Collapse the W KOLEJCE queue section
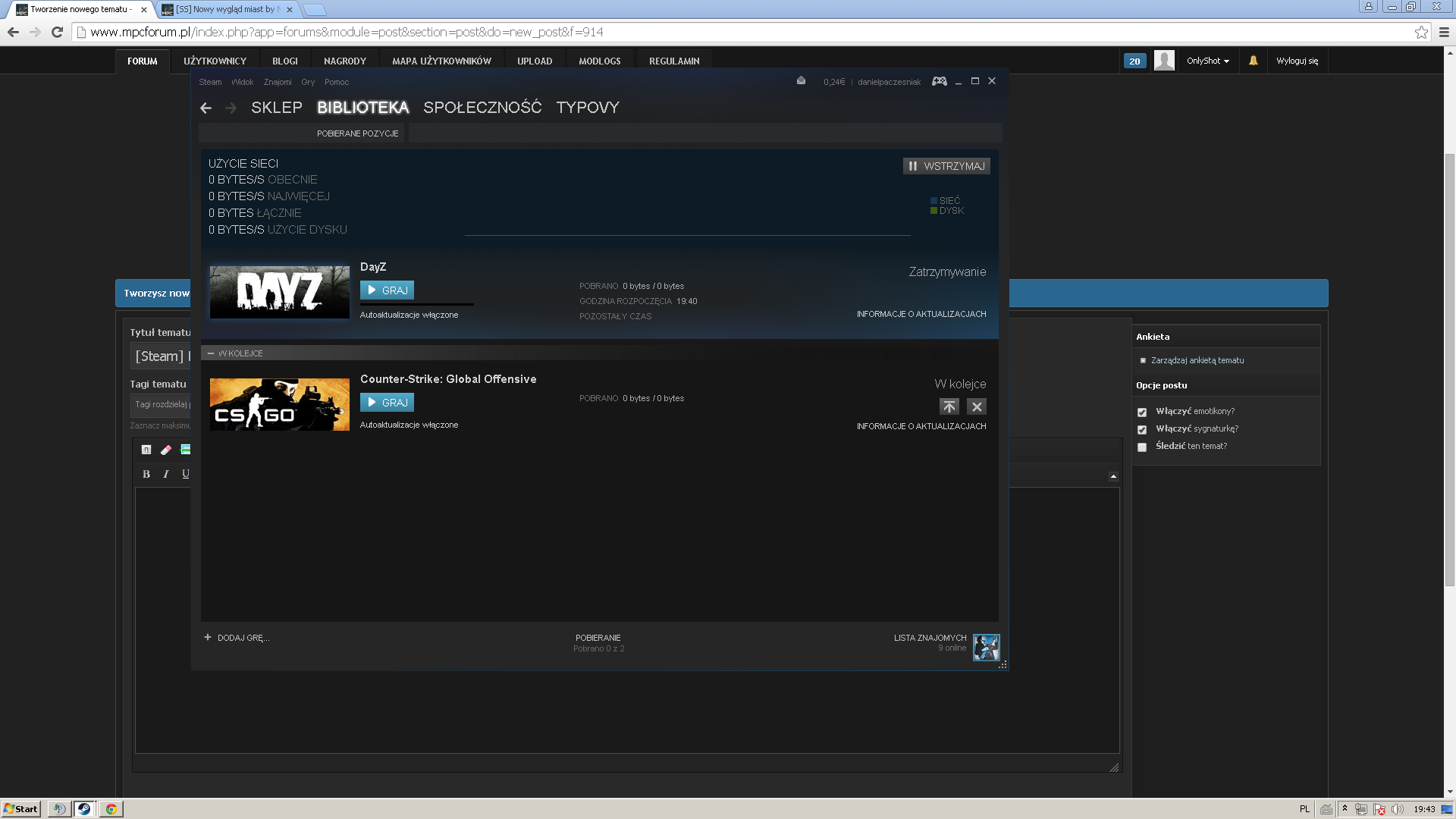 click(x=211, y=353)
